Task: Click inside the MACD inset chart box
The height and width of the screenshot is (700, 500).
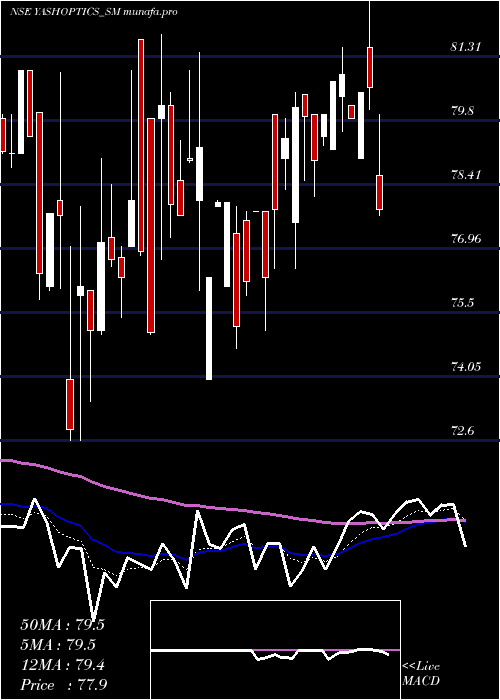Action: [275, 650]
